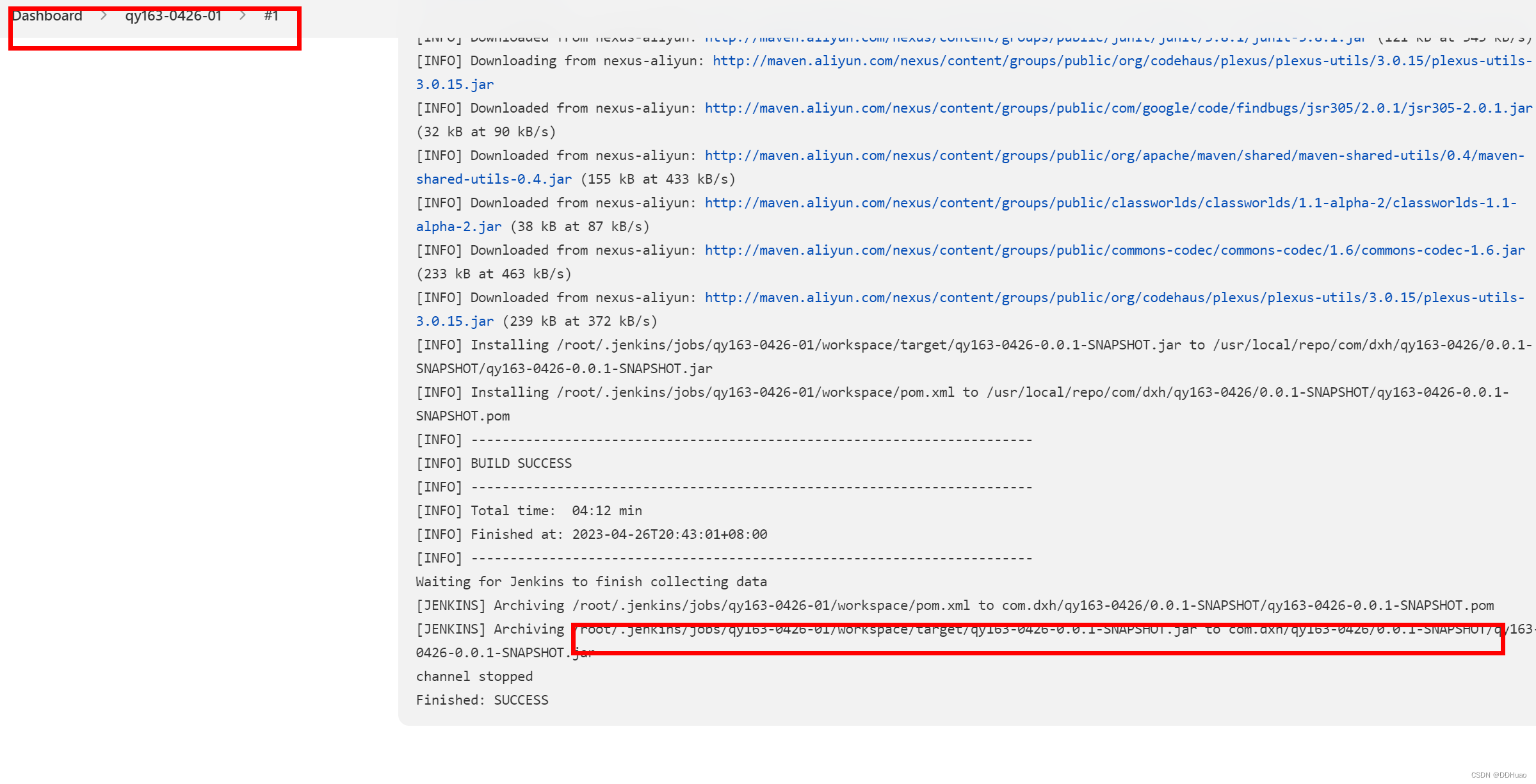Click the Archiving pom.xml JENKINS line
This screenshot has height=784, width=1536.
[x=954, y=605]
